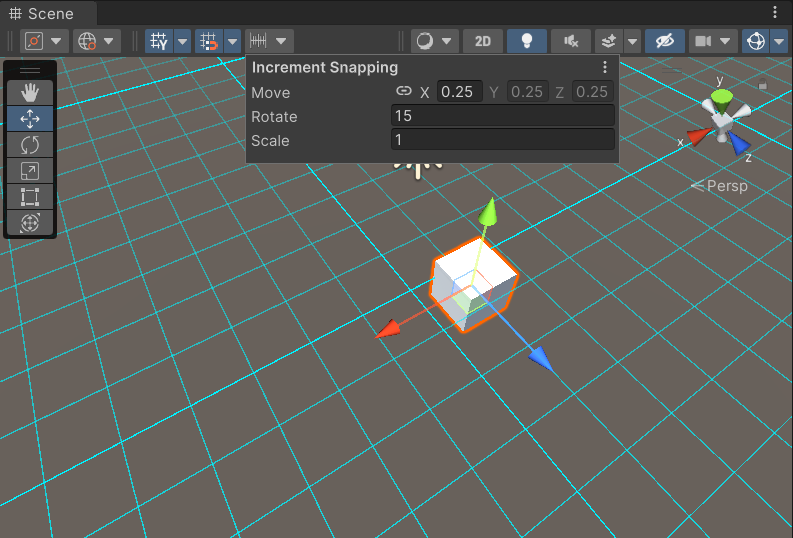Toggle scene lighting bulb button
The image size is (793, 538).
click(526, 41)
